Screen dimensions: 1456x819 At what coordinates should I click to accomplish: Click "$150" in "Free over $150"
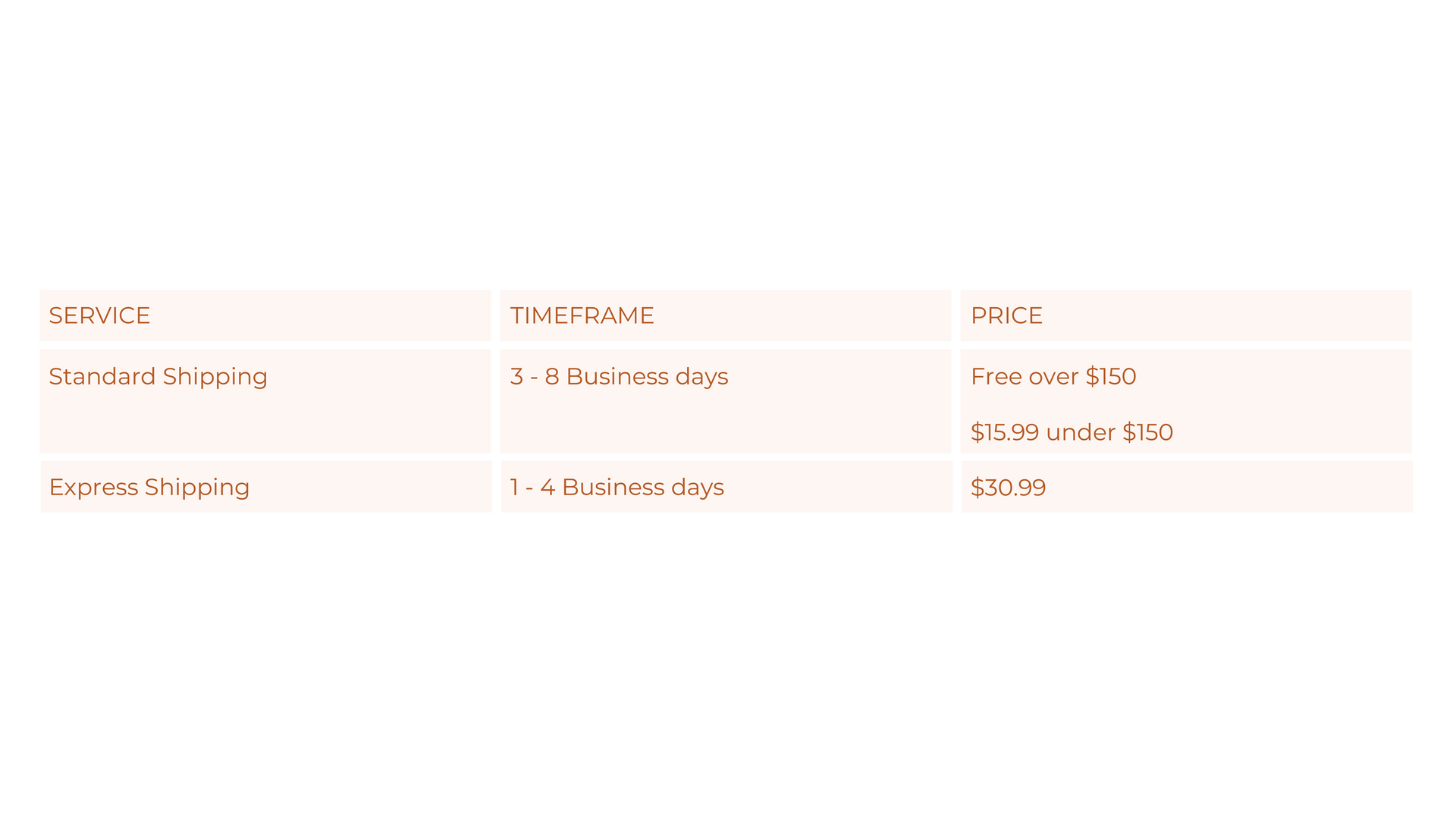pos(1111,376)
